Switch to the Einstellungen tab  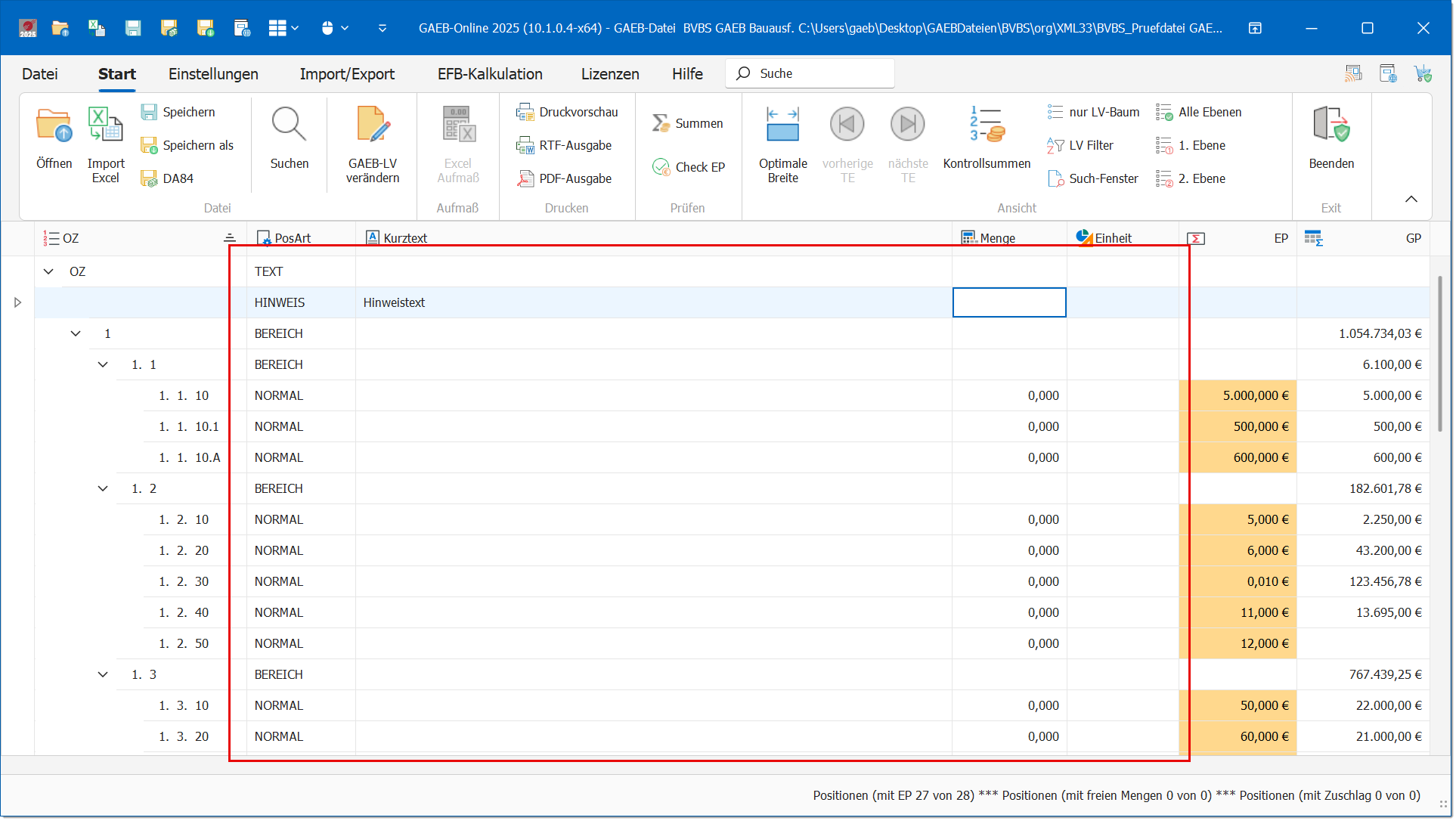pos(213,74)
